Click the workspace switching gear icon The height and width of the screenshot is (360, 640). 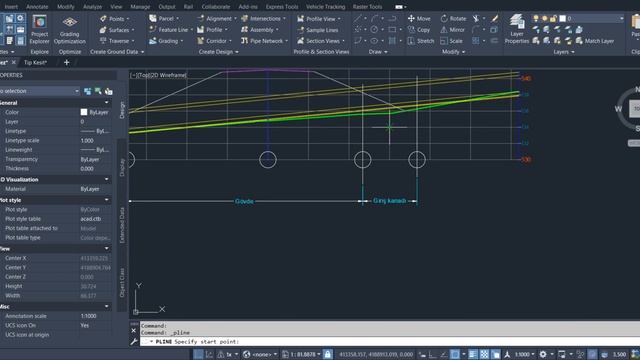(x=543, y=354)
